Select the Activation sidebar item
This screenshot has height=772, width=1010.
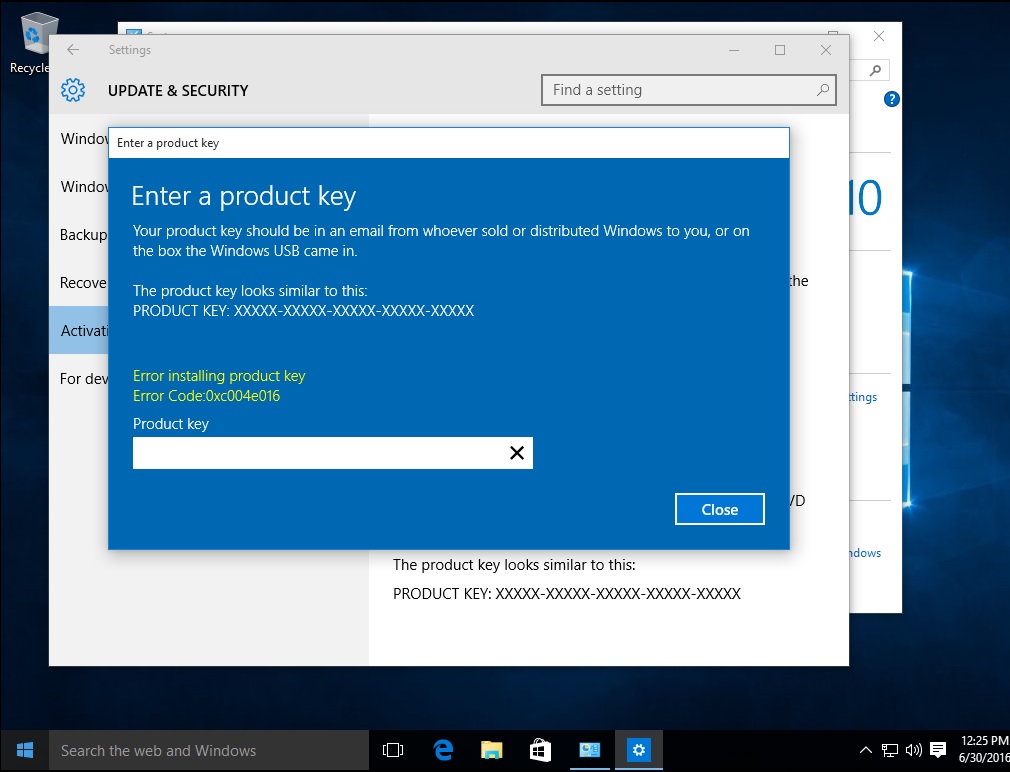79,330
